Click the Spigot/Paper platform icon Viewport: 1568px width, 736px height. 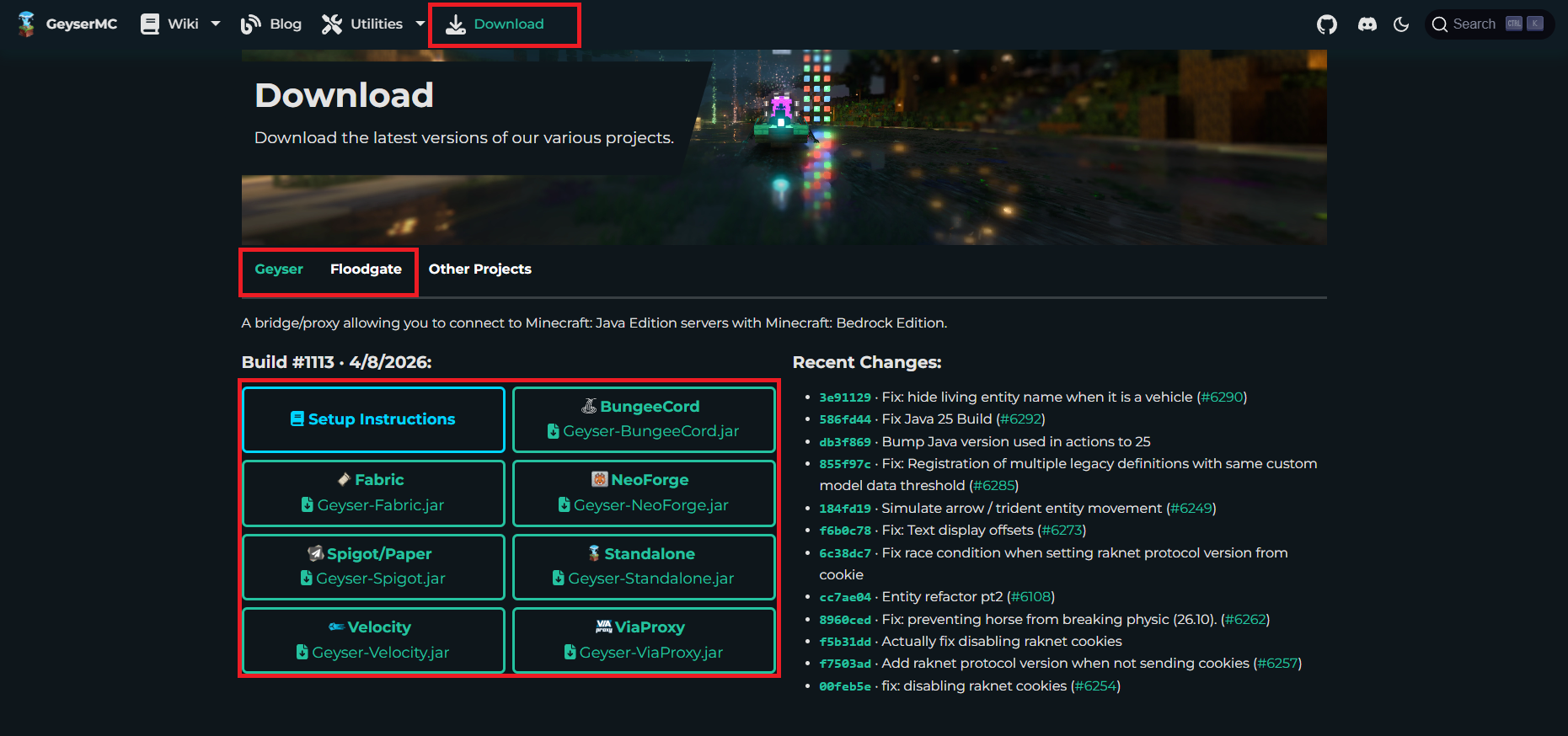coord(316,553)
